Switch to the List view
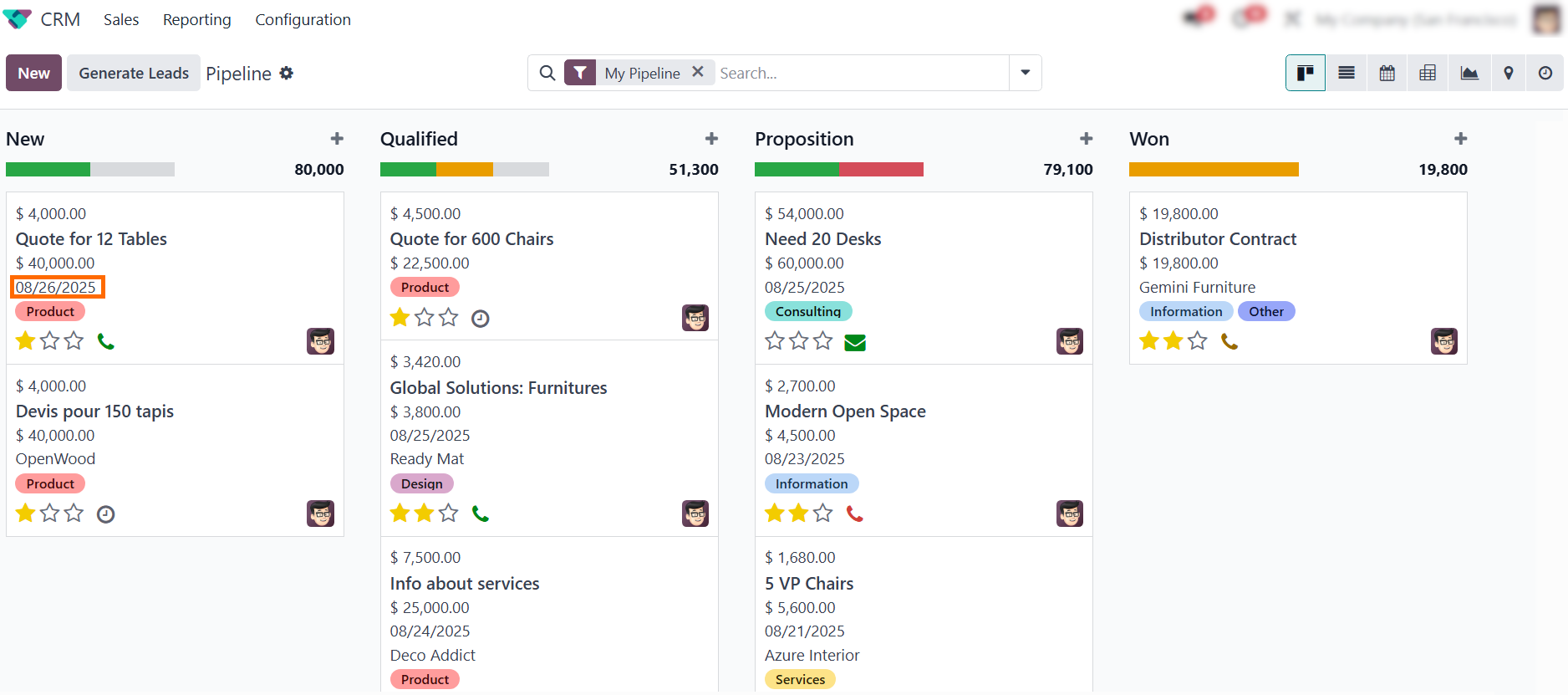Viewport: 1568px width, 695px height. (1346, 73)
